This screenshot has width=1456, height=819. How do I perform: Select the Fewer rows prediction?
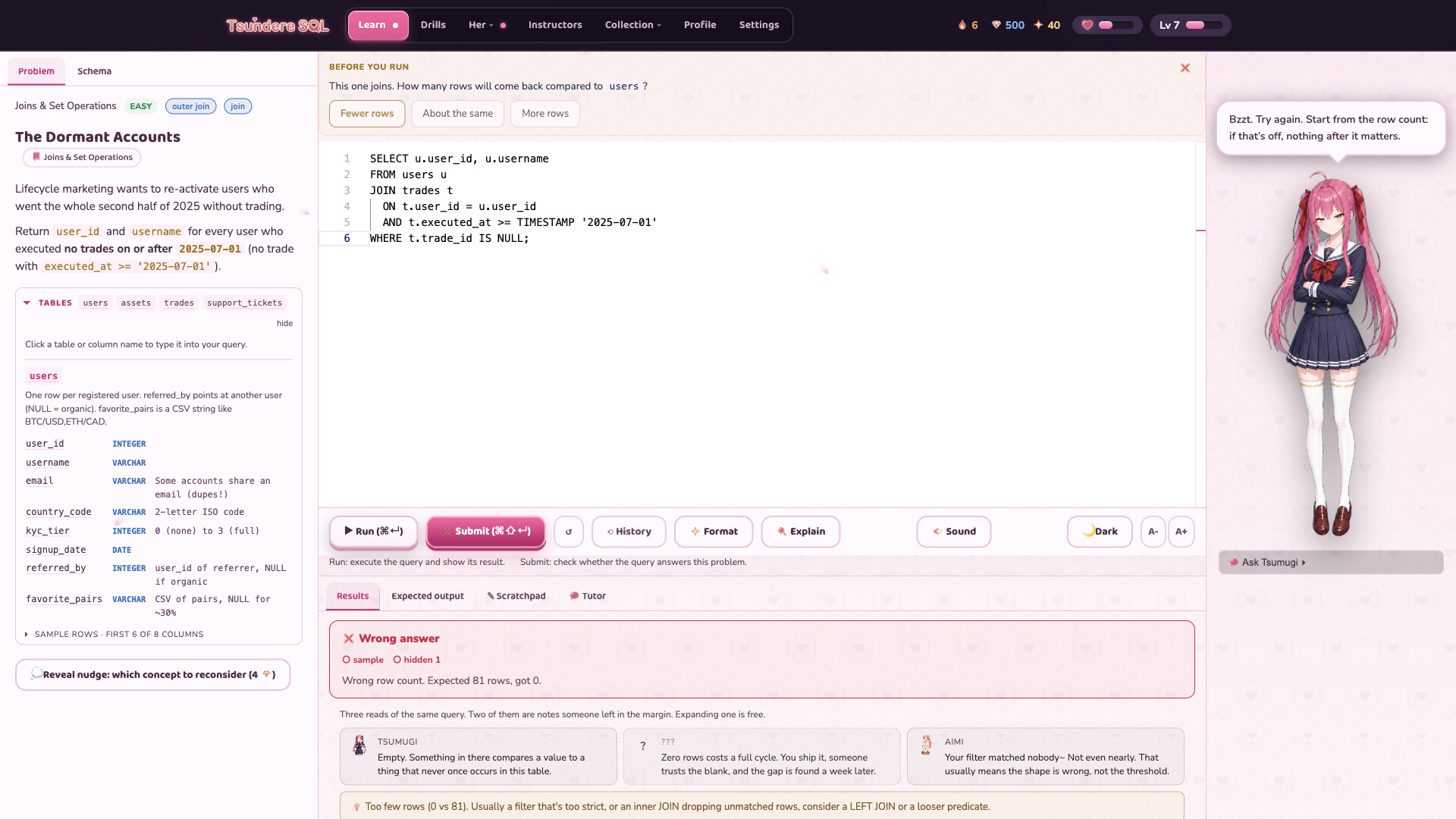point(367,114)
